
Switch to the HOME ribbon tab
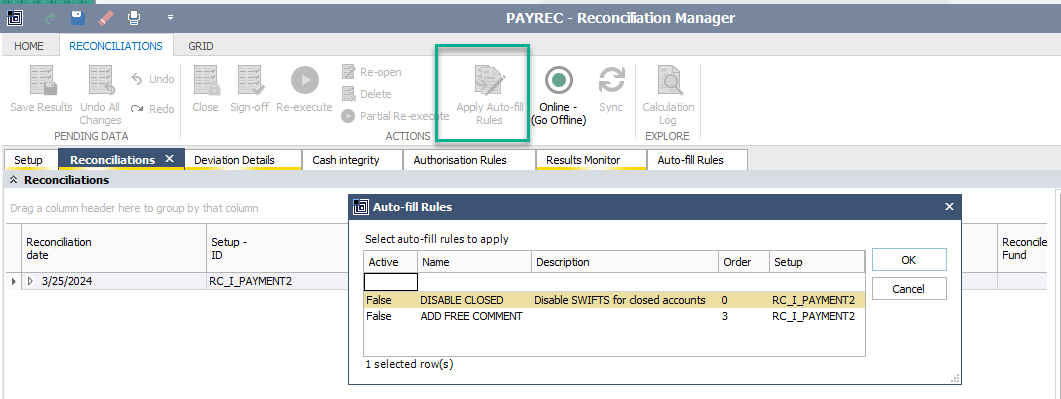(x=29, y=46)
